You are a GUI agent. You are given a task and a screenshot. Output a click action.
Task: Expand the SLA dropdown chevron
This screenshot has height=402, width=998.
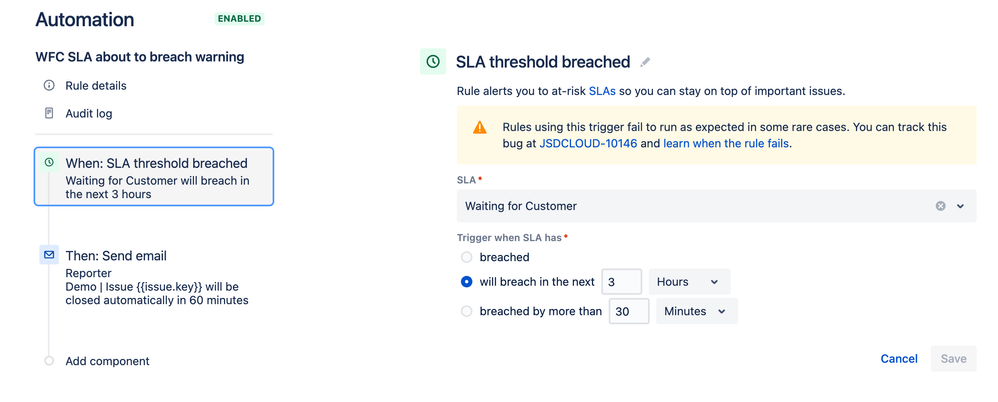[960, 206]
